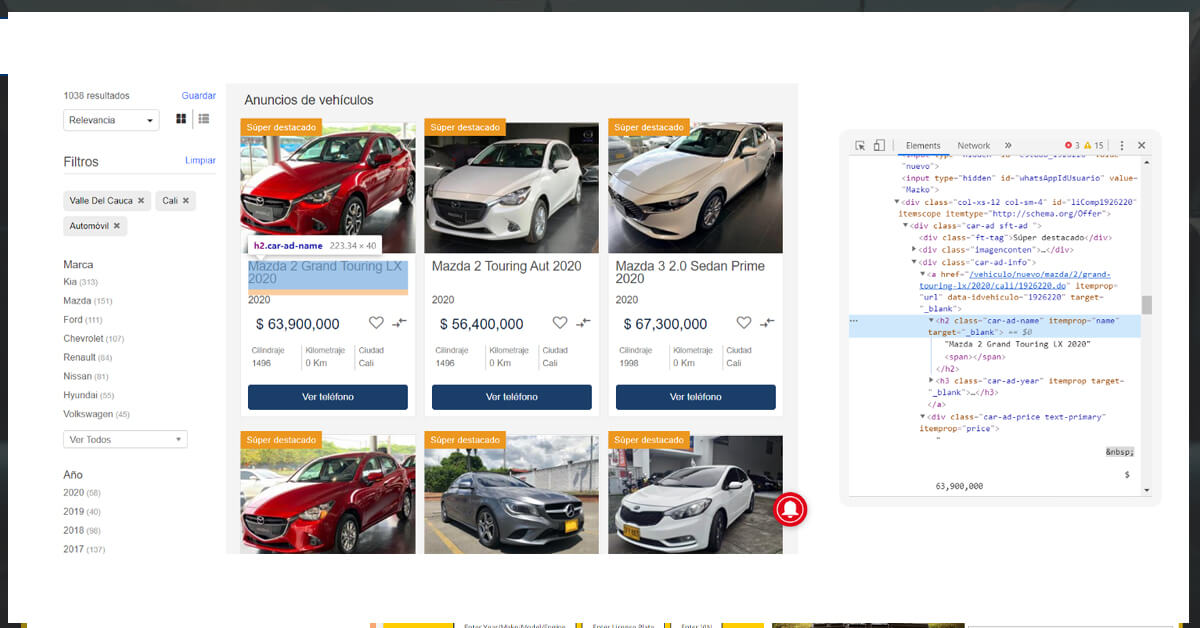Favorite the Mazda 2 Grand Touring LX heart
Screen dimensions: 1200x628
coord(376,323)
